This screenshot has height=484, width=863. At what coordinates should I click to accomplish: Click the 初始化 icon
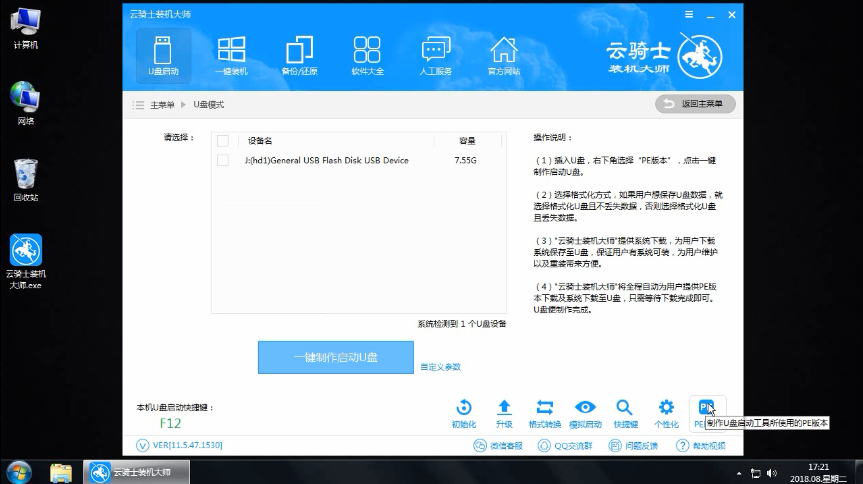point(464,414)
